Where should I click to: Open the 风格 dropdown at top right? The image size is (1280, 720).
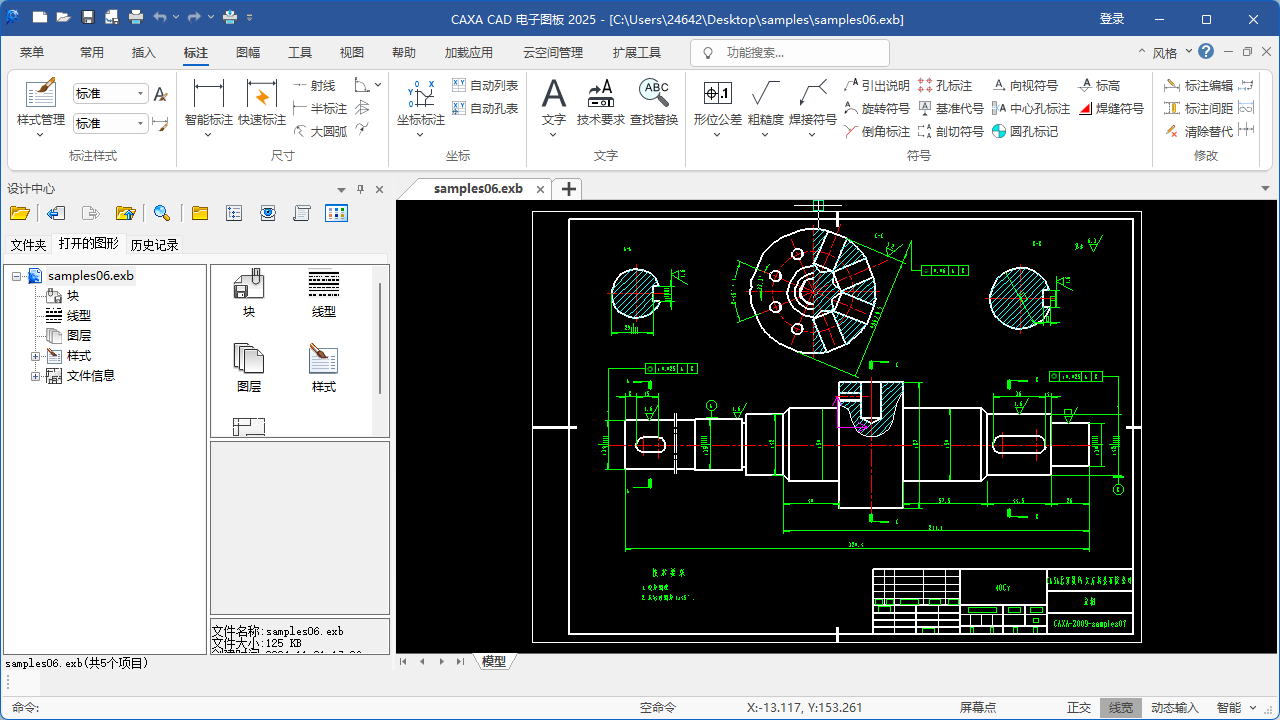tap(1168, 51)
